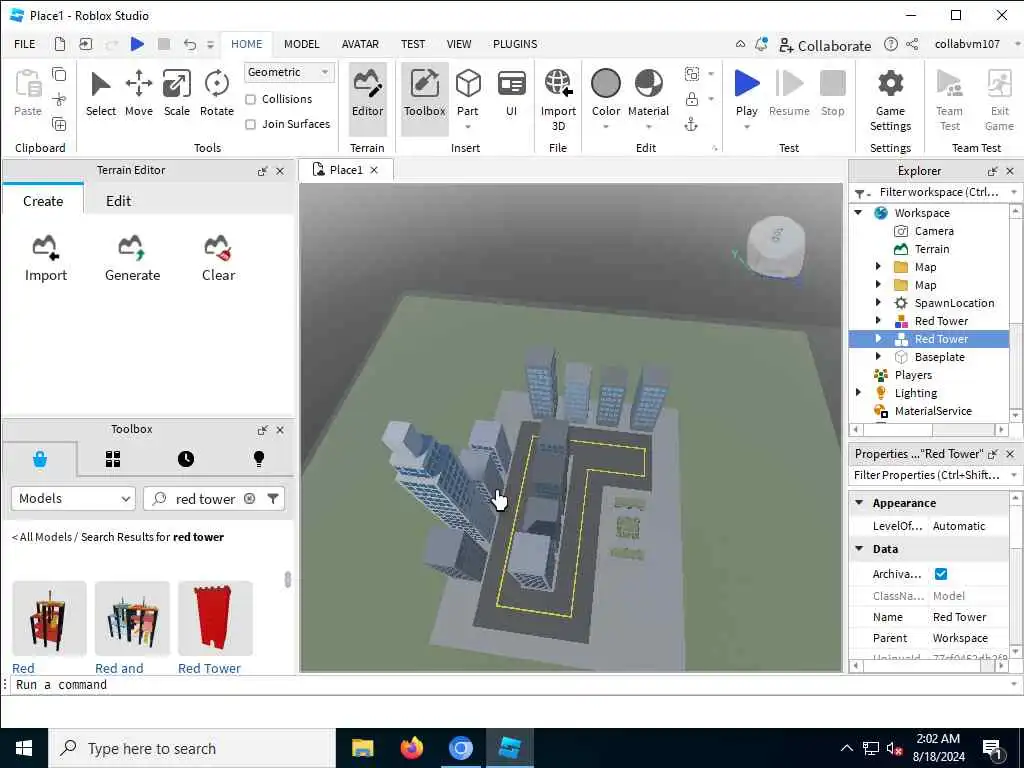
Task: Open the toolbox search filter options
Action: 273,498
